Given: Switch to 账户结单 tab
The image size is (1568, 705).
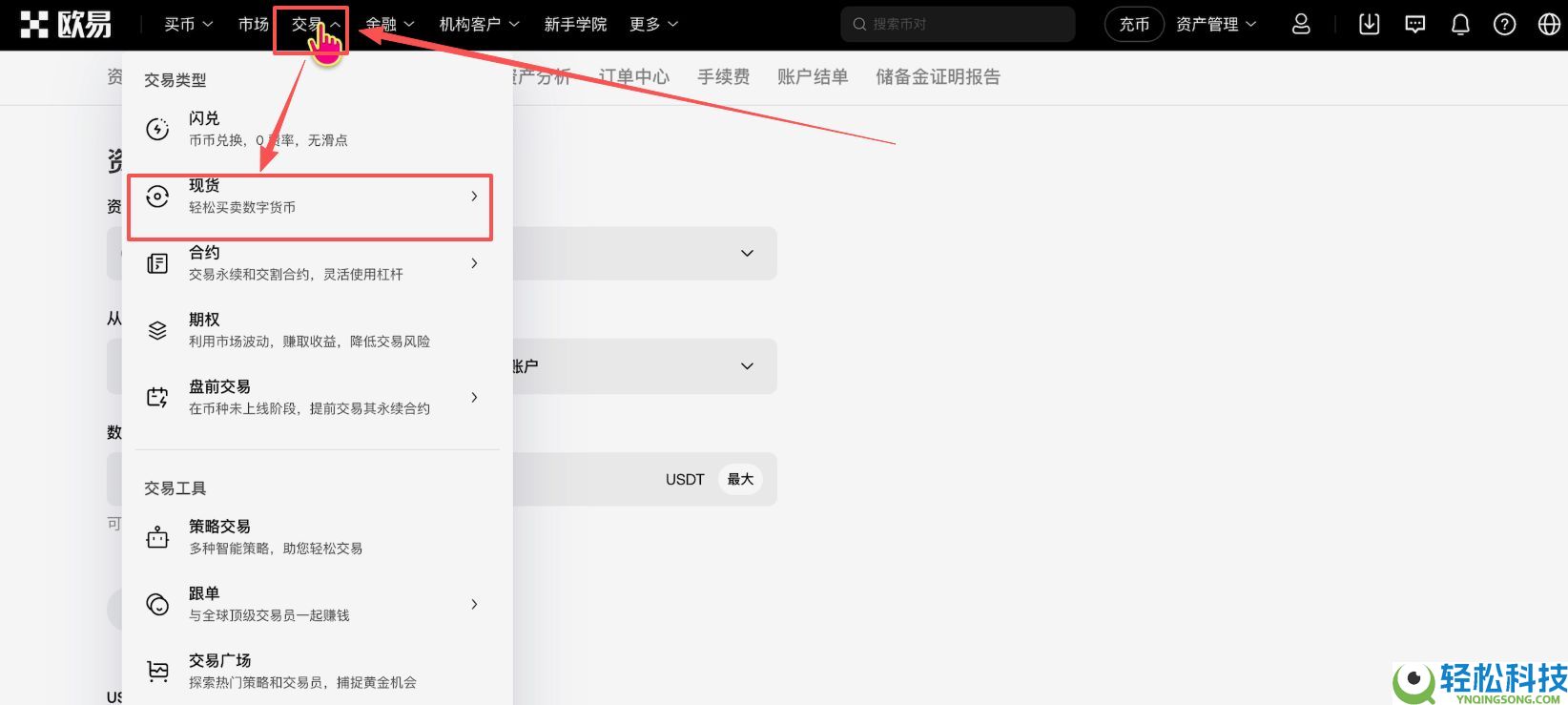Looking at the screenshot, I should tap(813, 77).
